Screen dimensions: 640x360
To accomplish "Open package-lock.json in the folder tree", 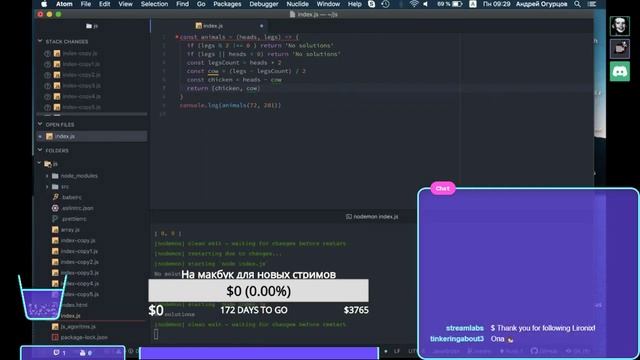I will coord(84,337).
